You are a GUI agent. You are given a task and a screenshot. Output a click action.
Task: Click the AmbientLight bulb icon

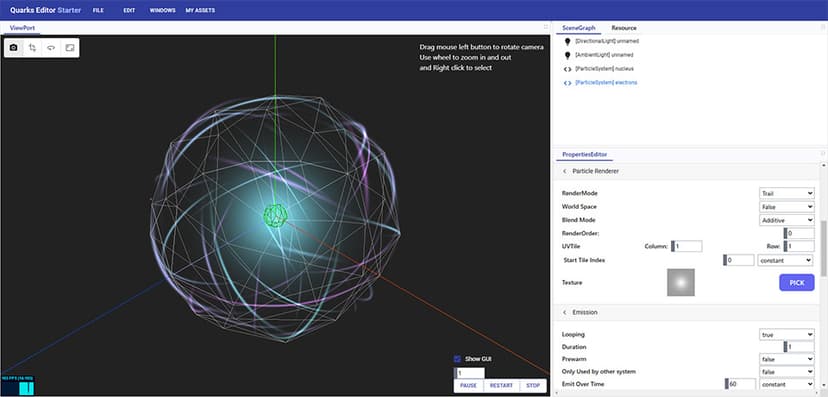(568, 55)
